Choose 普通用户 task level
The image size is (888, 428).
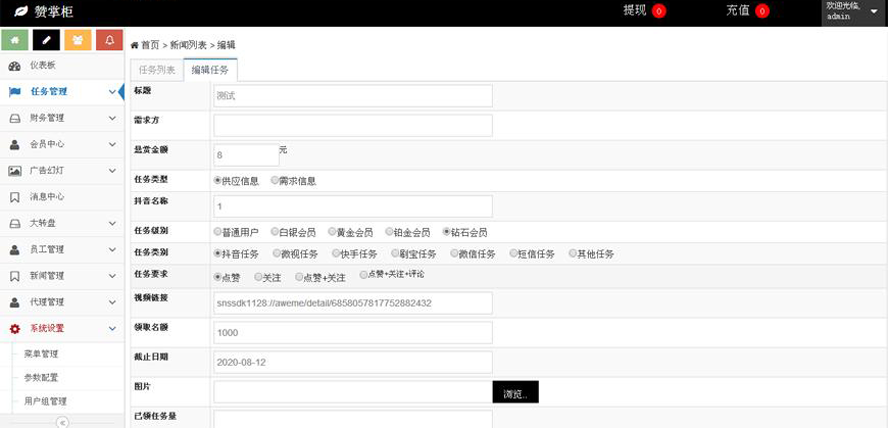(217, 232)
